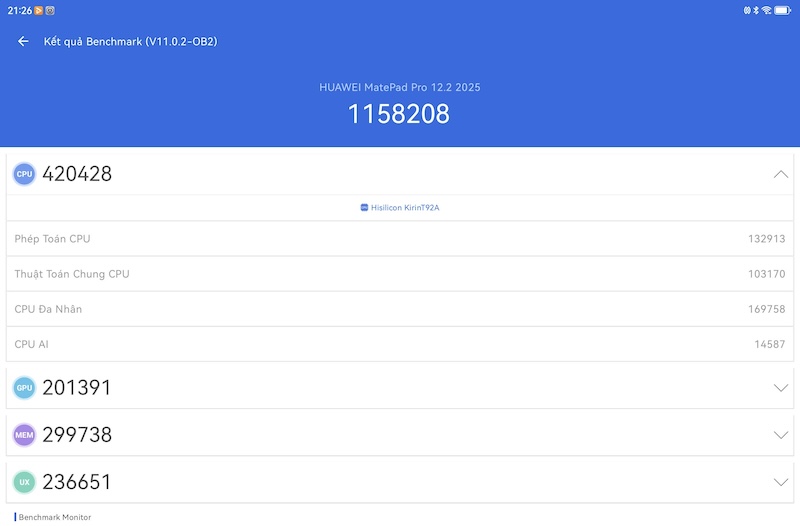
Task: Collapse the CPU score section
Action: tap(781, 174)
